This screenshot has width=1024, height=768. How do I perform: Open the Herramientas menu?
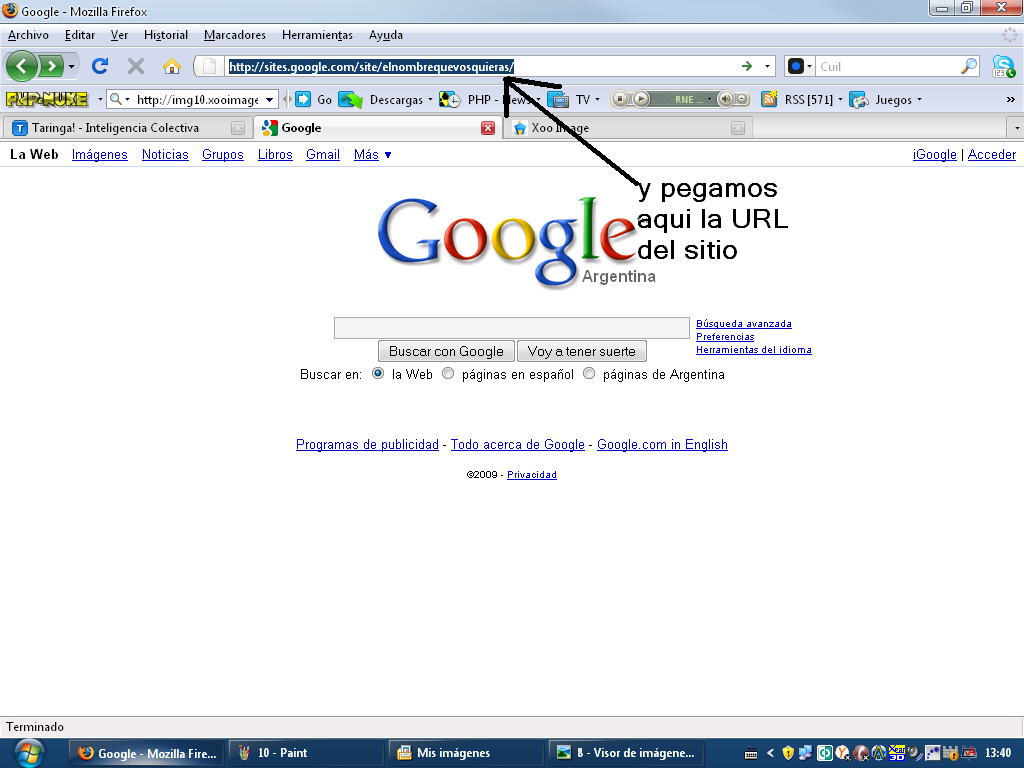pyautogui.click(x=317, y=35)
